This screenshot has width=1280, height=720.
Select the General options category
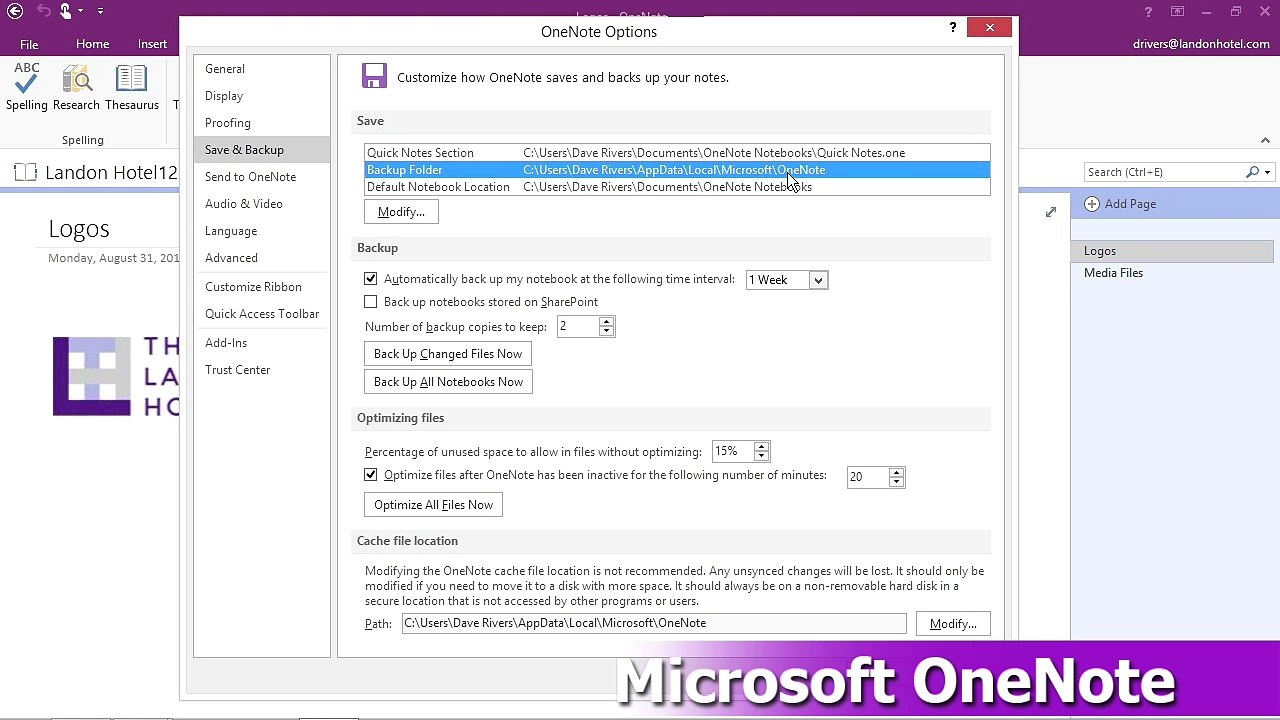(262, 69)
